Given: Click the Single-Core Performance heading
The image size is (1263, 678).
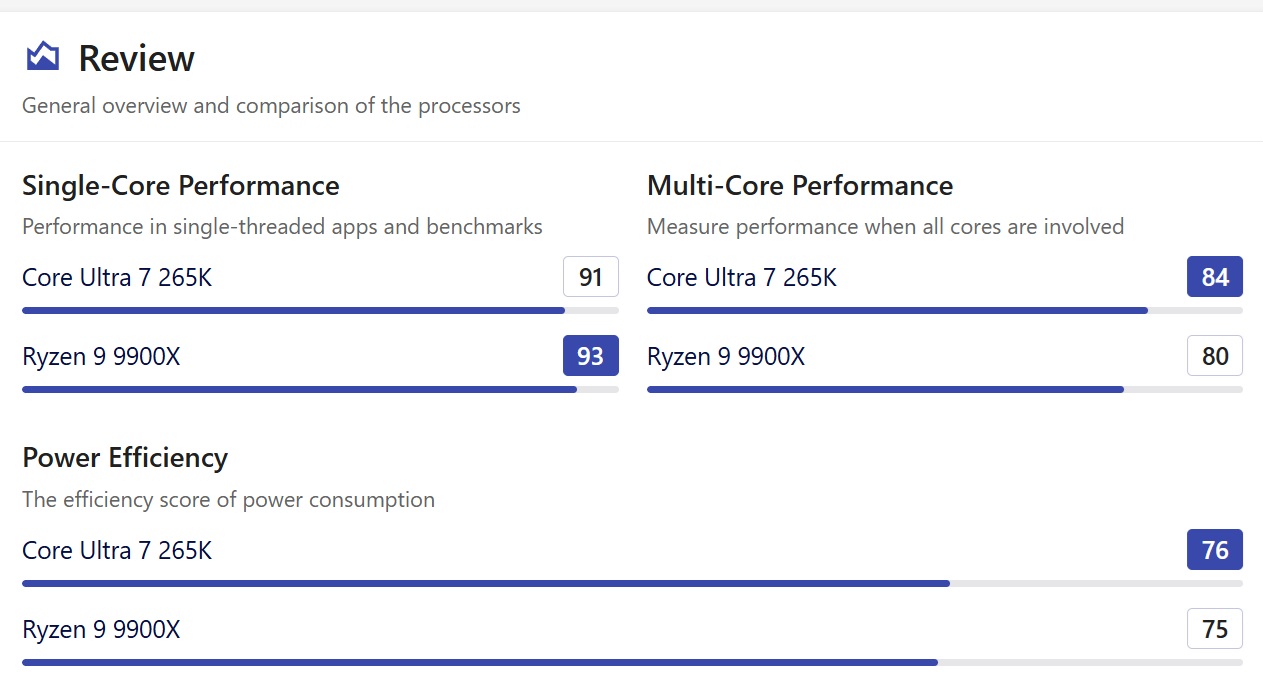Looking at the screenshot, I should (x=181, y=186).
